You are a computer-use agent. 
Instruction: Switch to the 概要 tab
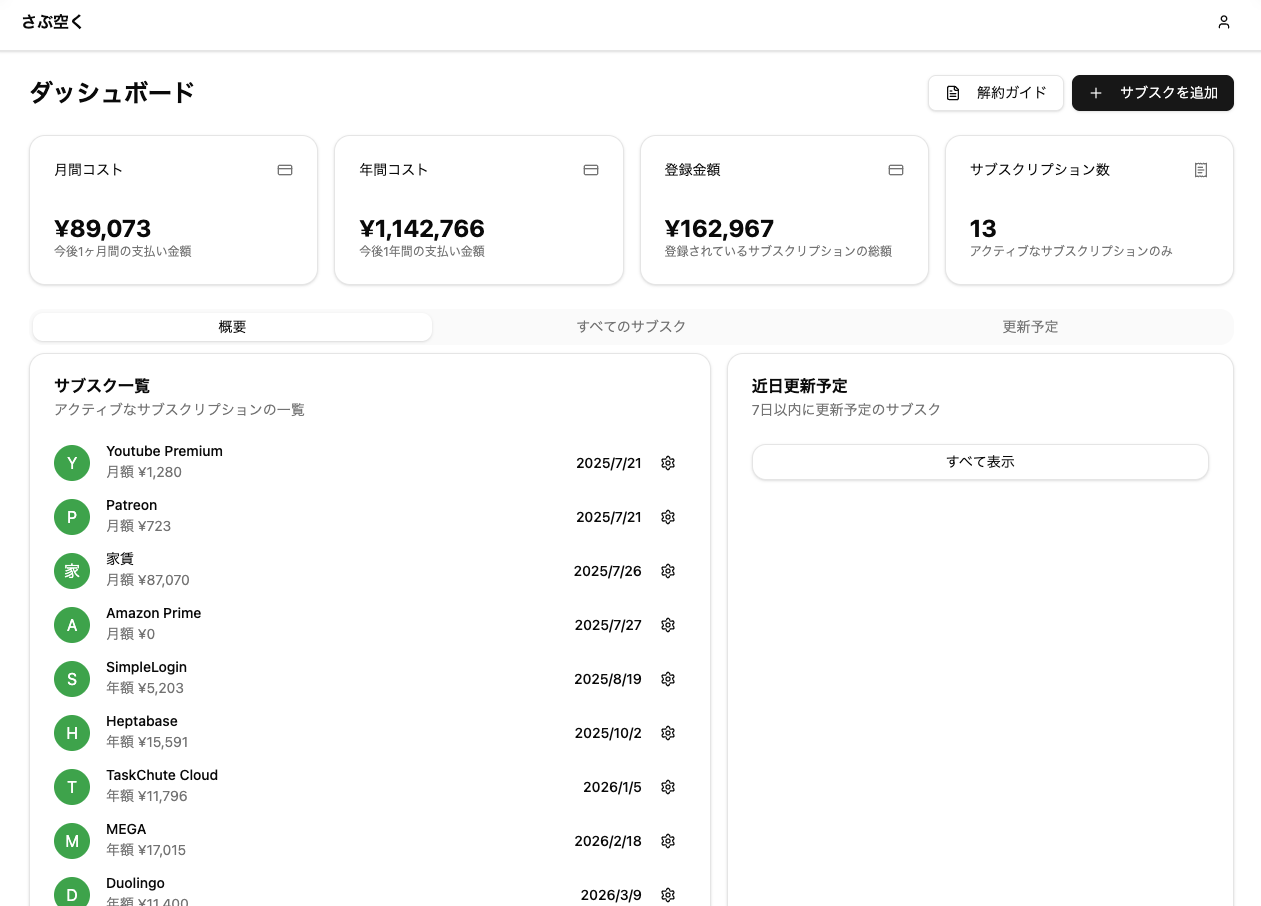232,327
